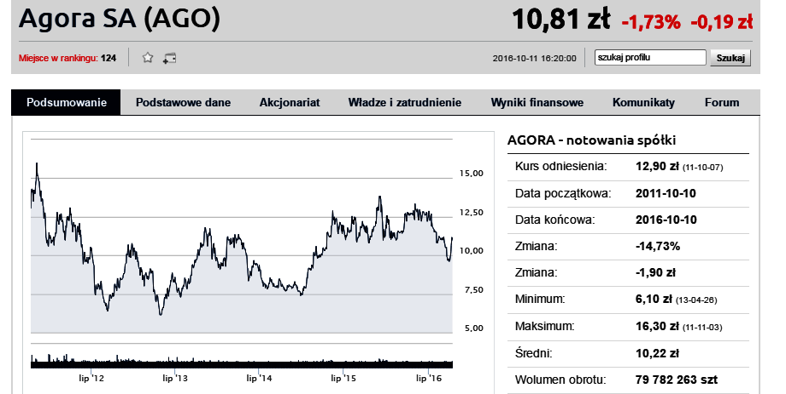Click the lip '12 marker on chart axis
Viewport: 786px width, 394px height.
(x=91, y=378)
